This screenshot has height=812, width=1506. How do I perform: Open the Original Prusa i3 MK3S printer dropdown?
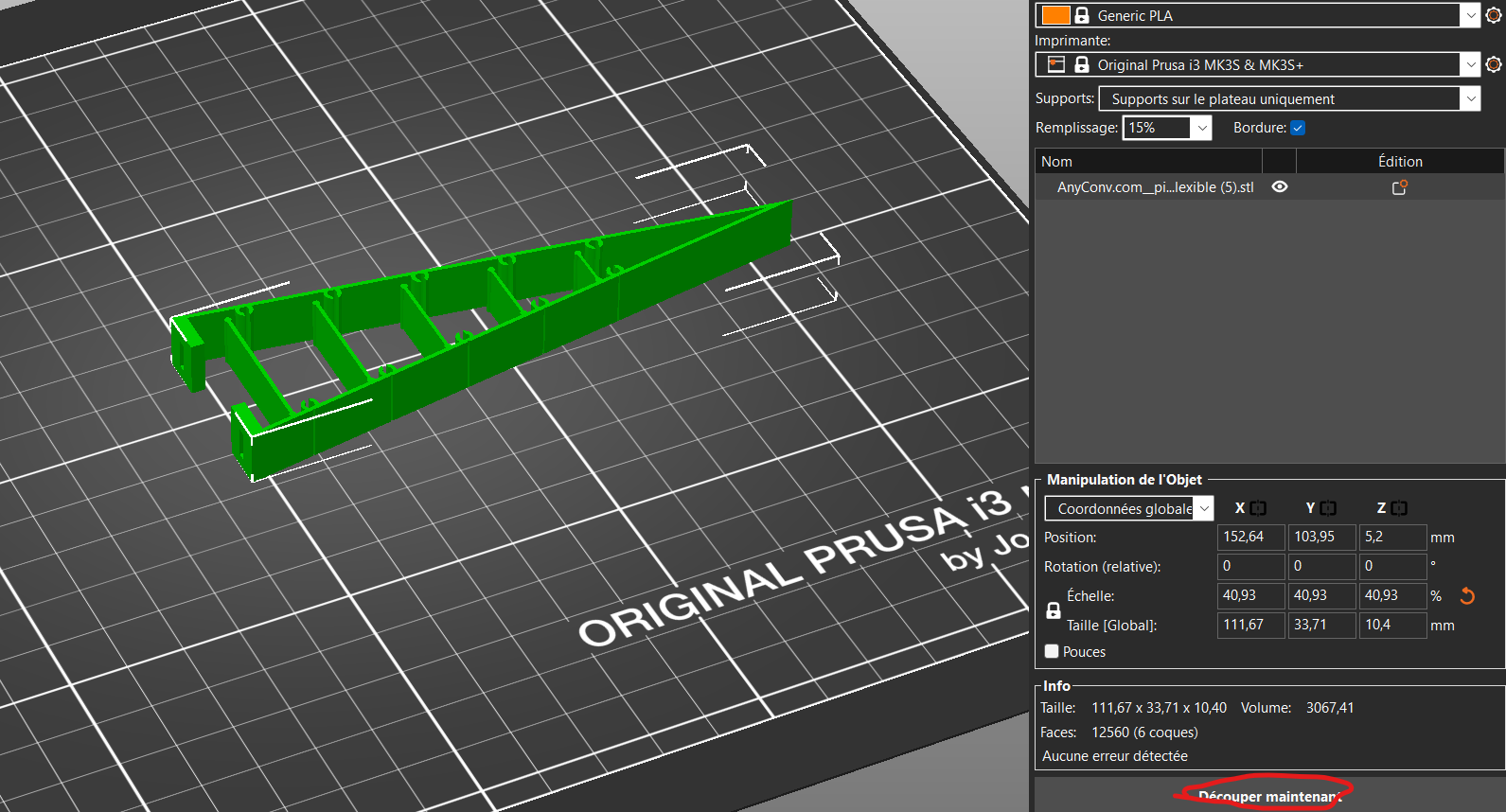[x=1470, y=64]
